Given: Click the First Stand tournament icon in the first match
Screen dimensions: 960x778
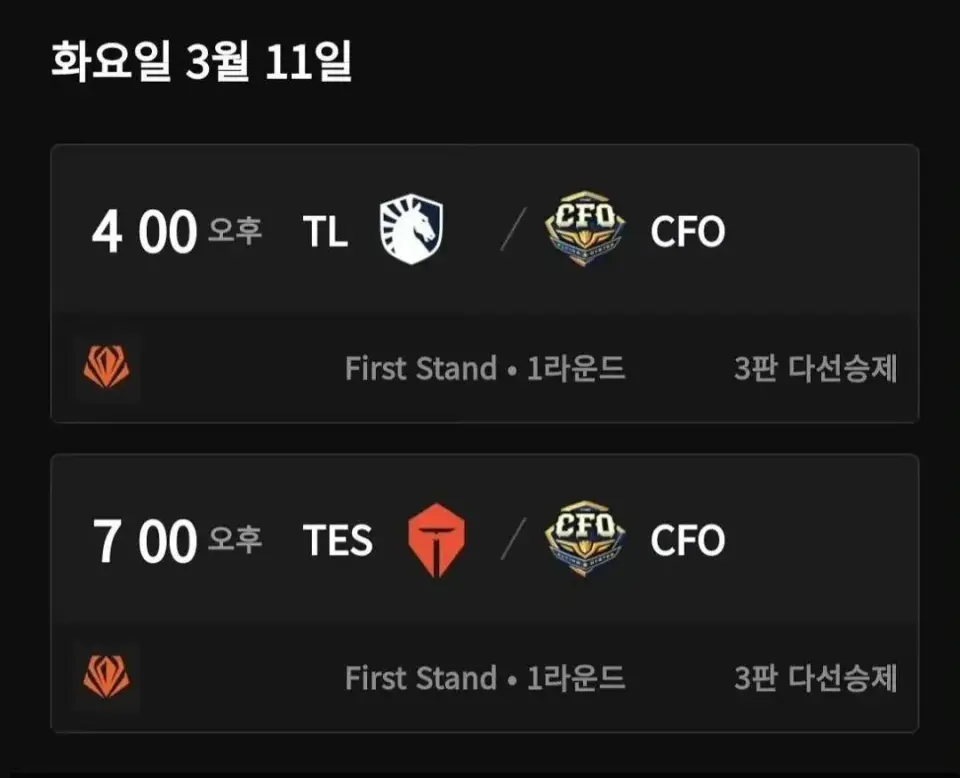Looking at the screenshot, I should click(x=107, y=367).
